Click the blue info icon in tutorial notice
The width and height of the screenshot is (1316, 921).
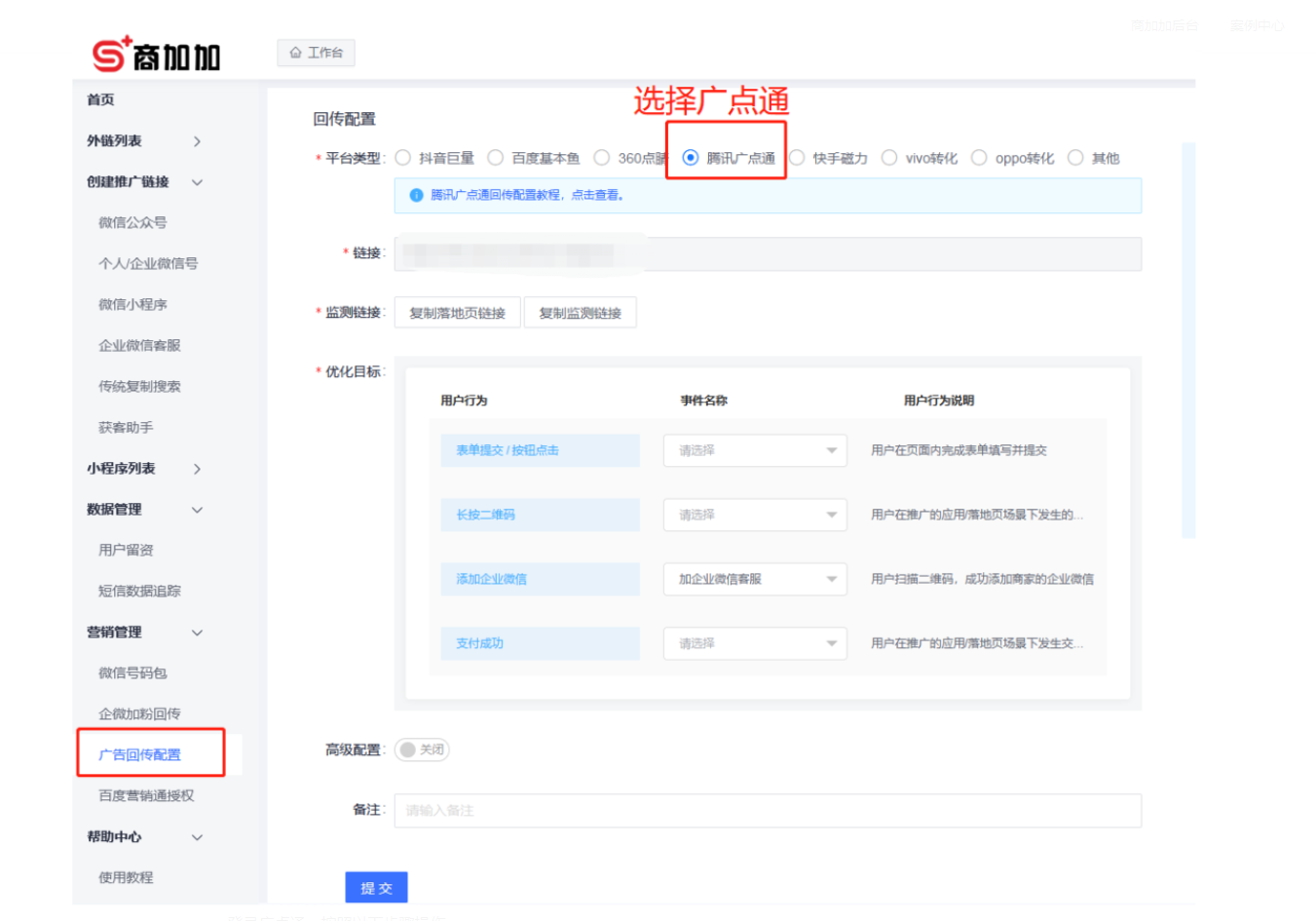pos(416,195)
